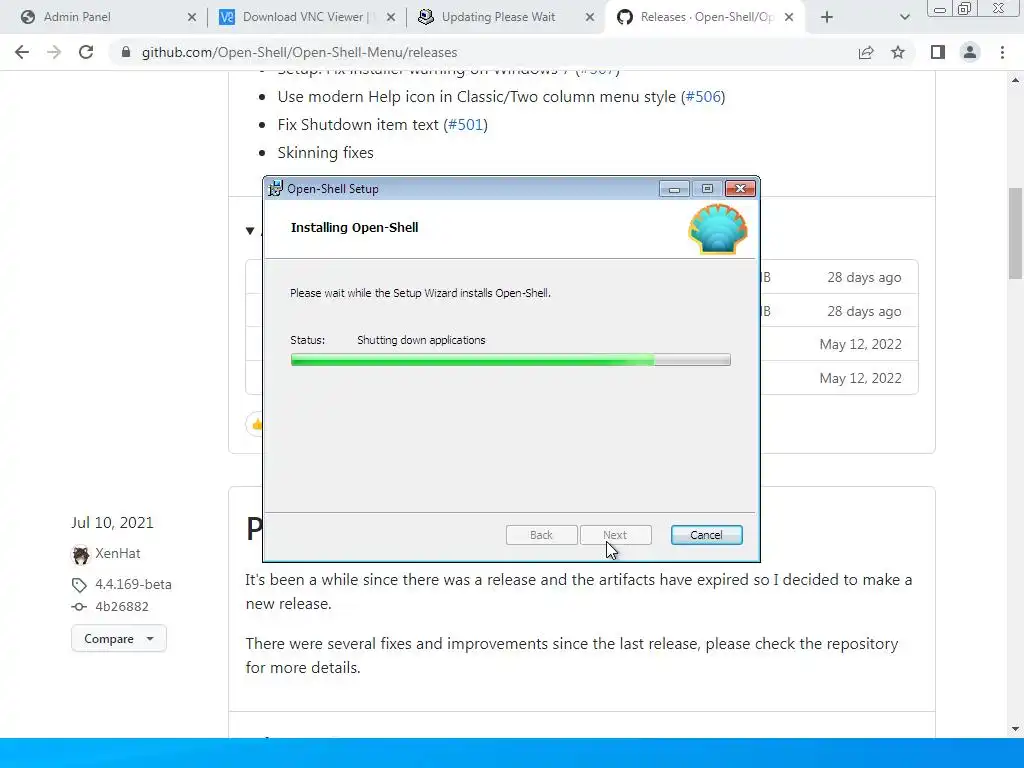Switch to the Admin Panel tab
The image size is (1024, 768).
[77, 17]
